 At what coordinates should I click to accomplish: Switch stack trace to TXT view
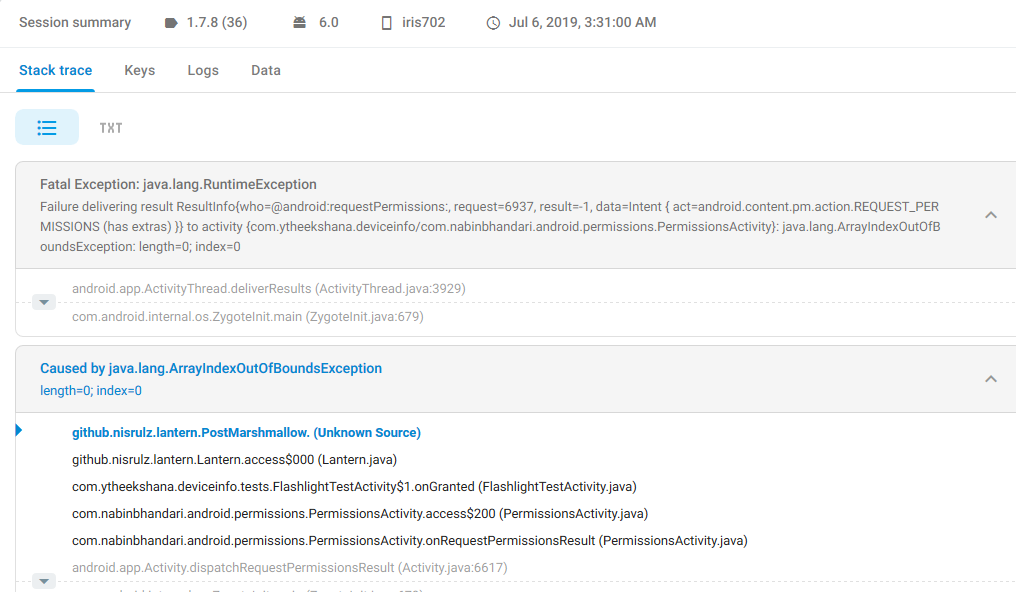point(111,128)
